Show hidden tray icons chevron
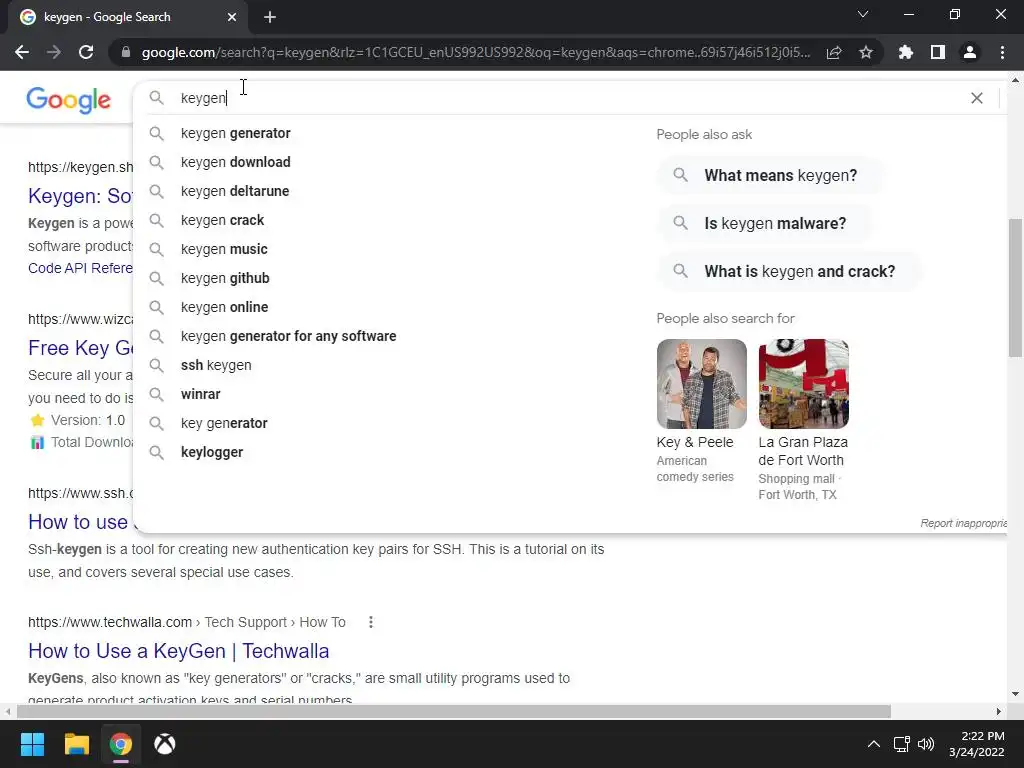This screenshot has width=1024, height=768. (873, 744)
